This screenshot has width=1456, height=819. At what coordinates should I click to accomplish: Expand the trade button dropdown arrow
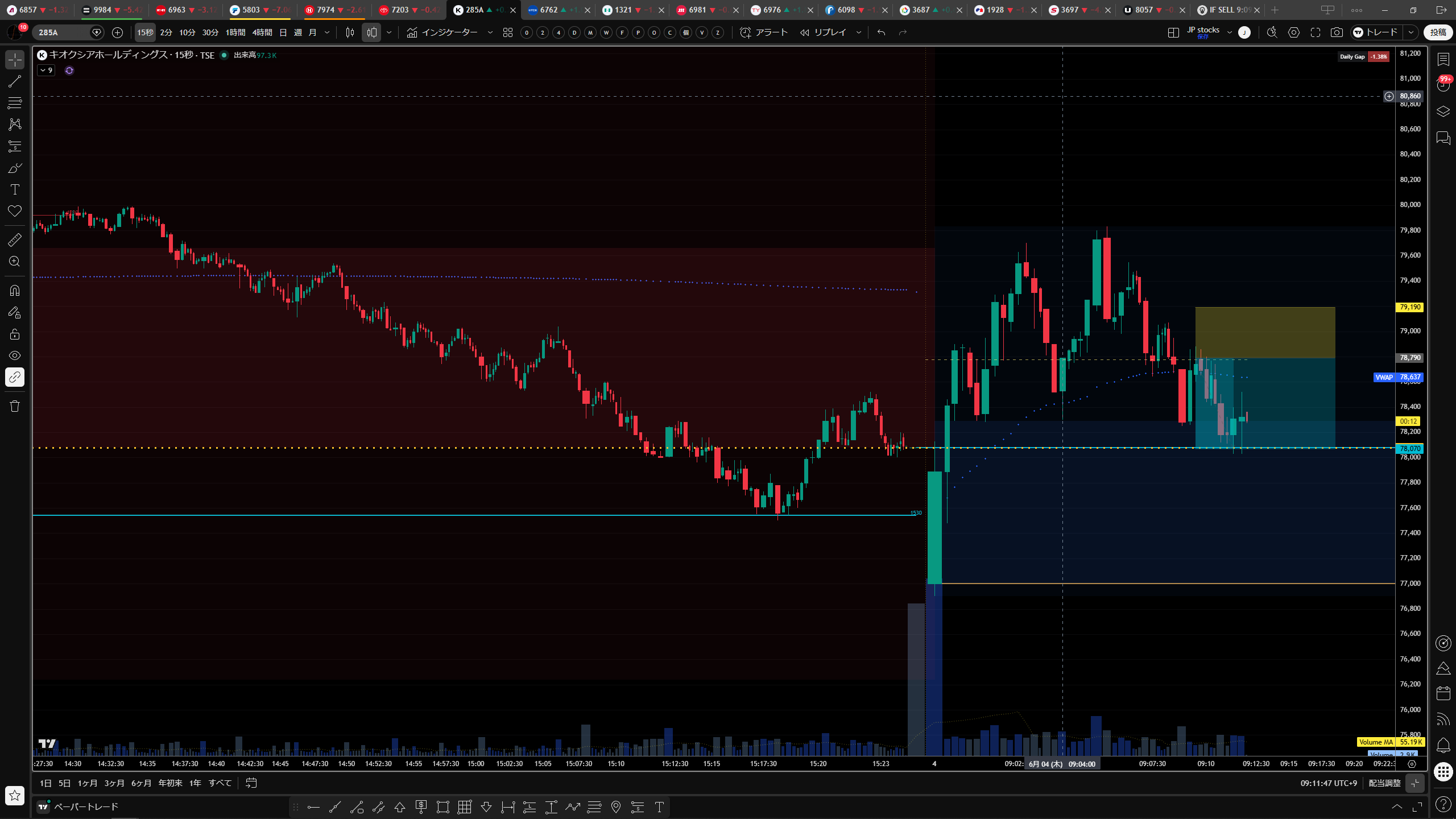pyautogui.click(x=1410, y=32)
